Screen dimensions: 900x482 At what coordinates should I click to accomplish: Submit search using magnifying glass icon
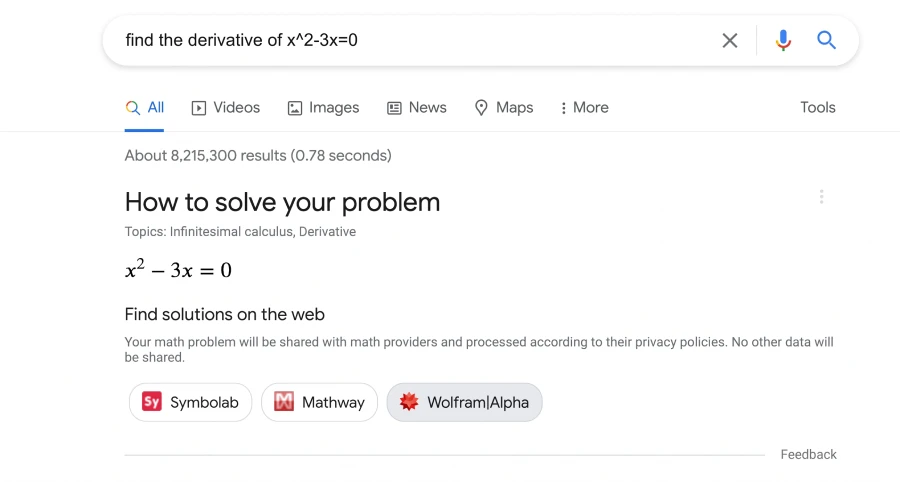pyautogui.click(x=826, y=40)
